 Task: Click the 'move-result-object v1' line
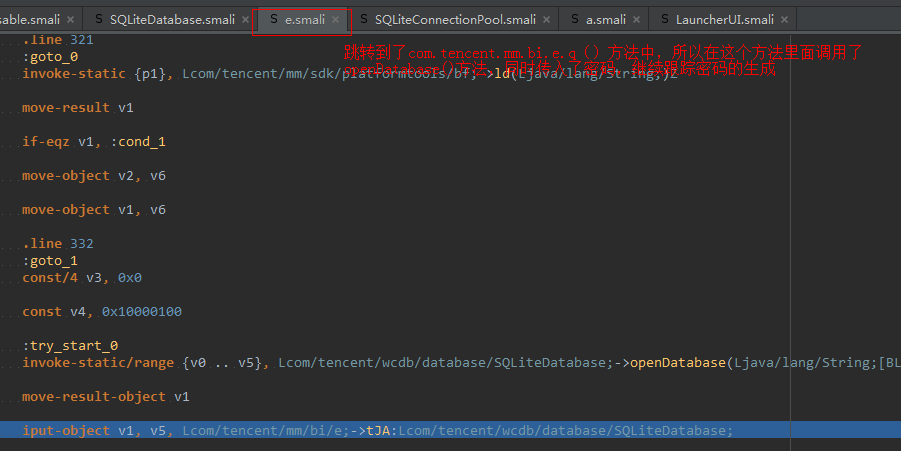tap(106, 396)
